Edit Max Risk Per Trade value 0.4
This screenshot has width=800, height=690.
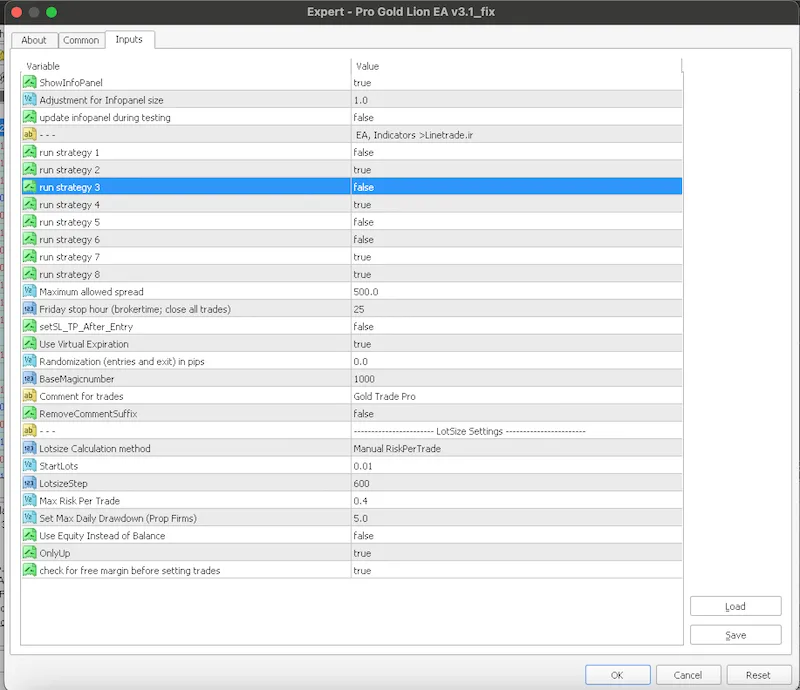click(x=516, y=500)
